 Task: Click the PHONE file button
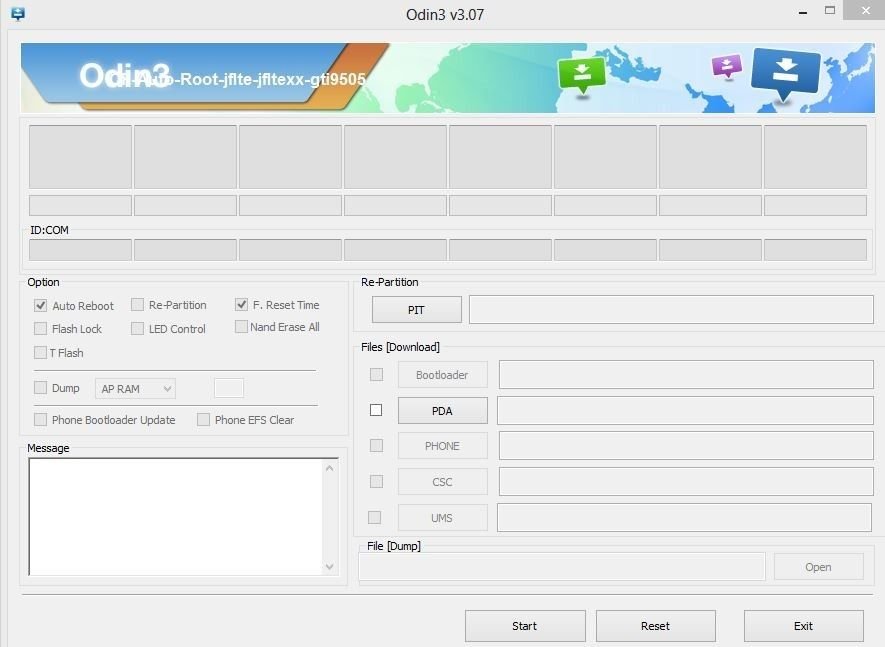pyautogui.click(x=442, y=446)
